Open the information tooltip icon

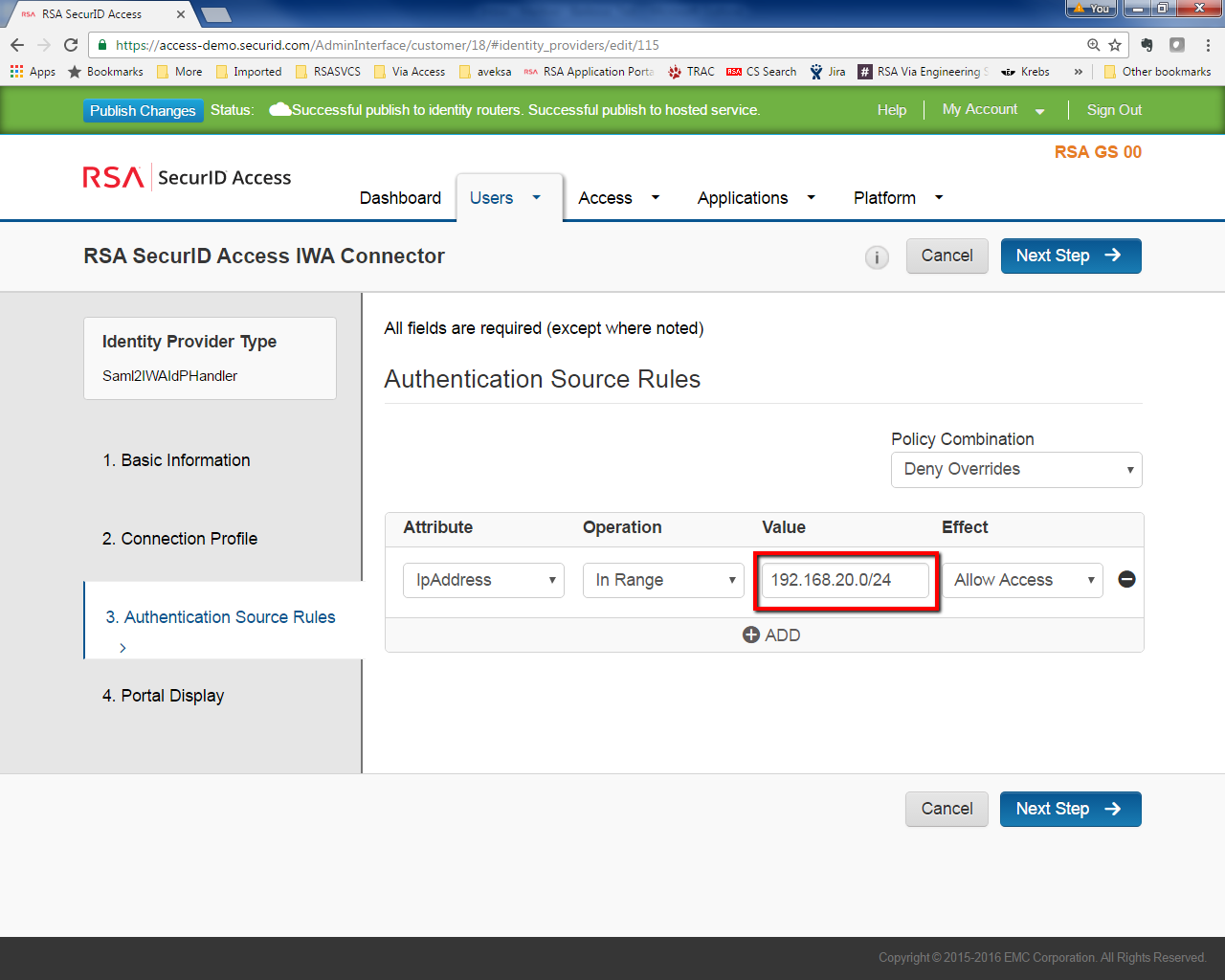877,256
